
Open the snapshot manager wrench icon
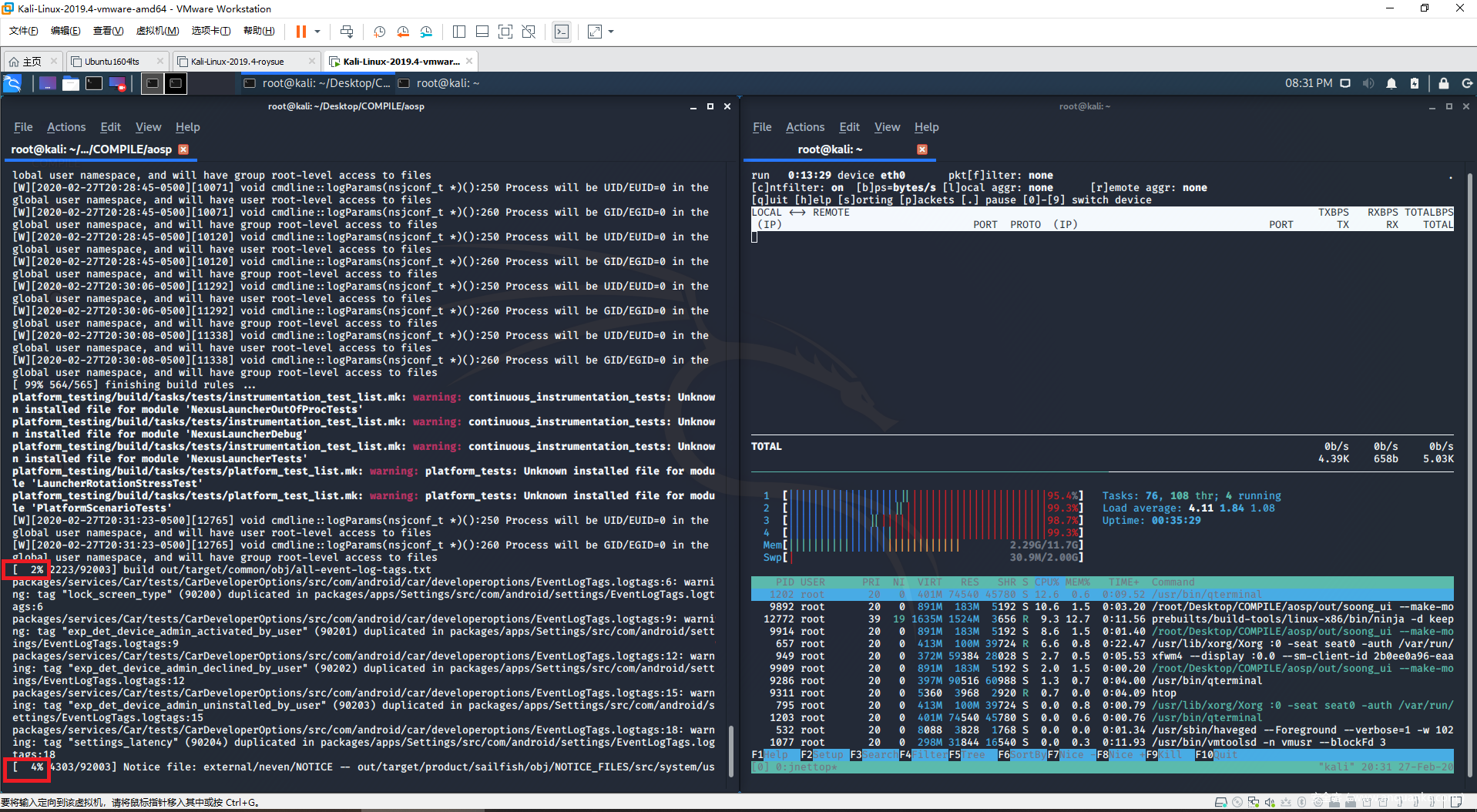point(426,32)
